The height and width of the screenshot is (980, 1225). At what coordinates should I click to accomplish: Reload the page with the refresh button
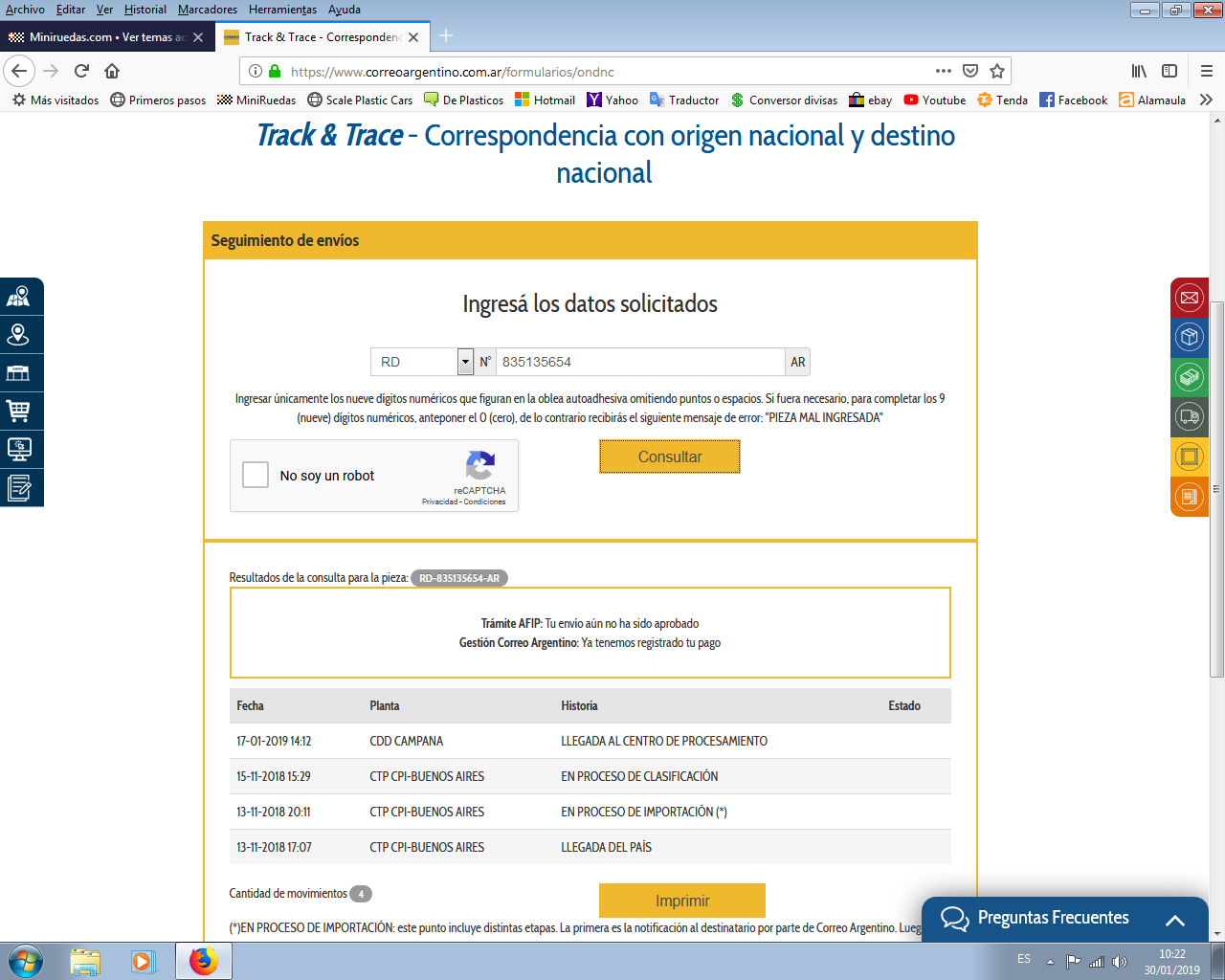coord(82,71)
